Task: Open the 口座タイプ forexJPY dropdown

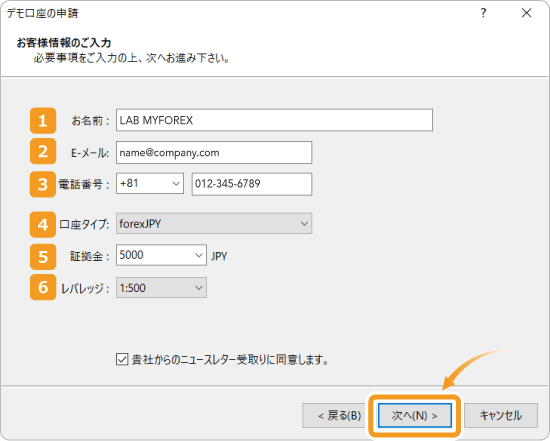Action: 214,223
